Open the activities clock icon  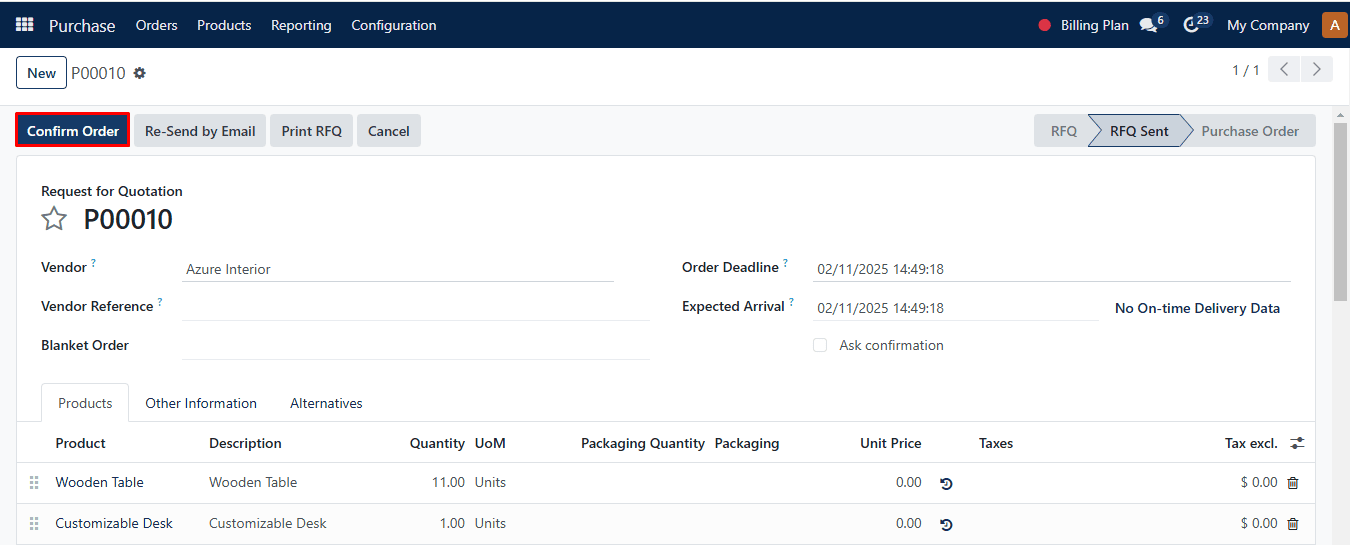coord(1191,25)
